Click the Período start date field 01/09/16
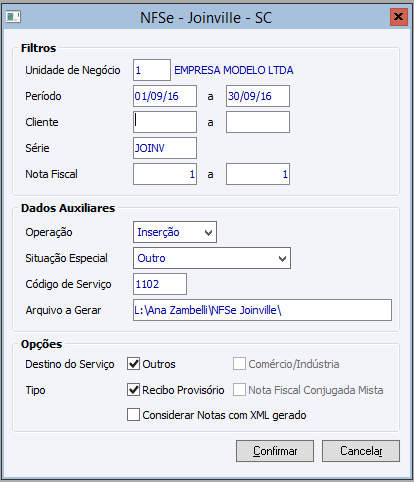Screen dimensions: 414x482 click(165, 96)
